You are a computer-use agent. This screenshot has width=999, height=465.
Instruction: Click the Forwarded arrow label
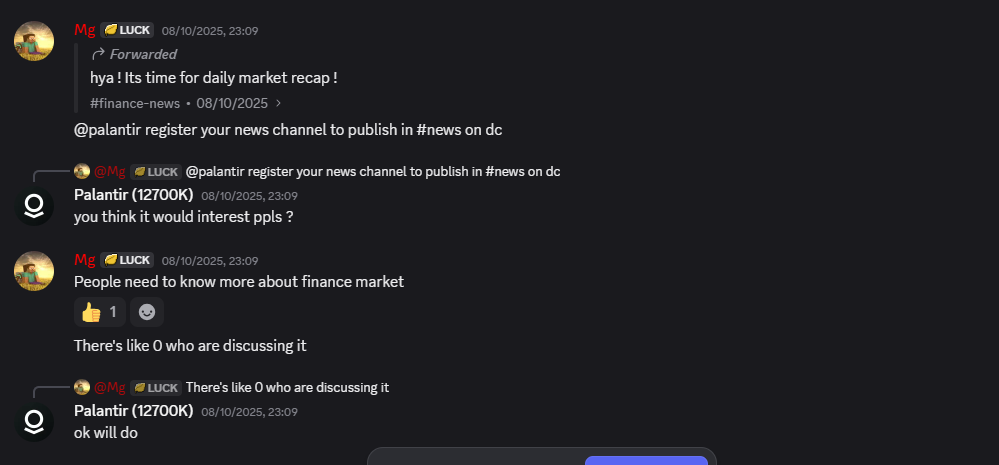[x=134, y=54]
